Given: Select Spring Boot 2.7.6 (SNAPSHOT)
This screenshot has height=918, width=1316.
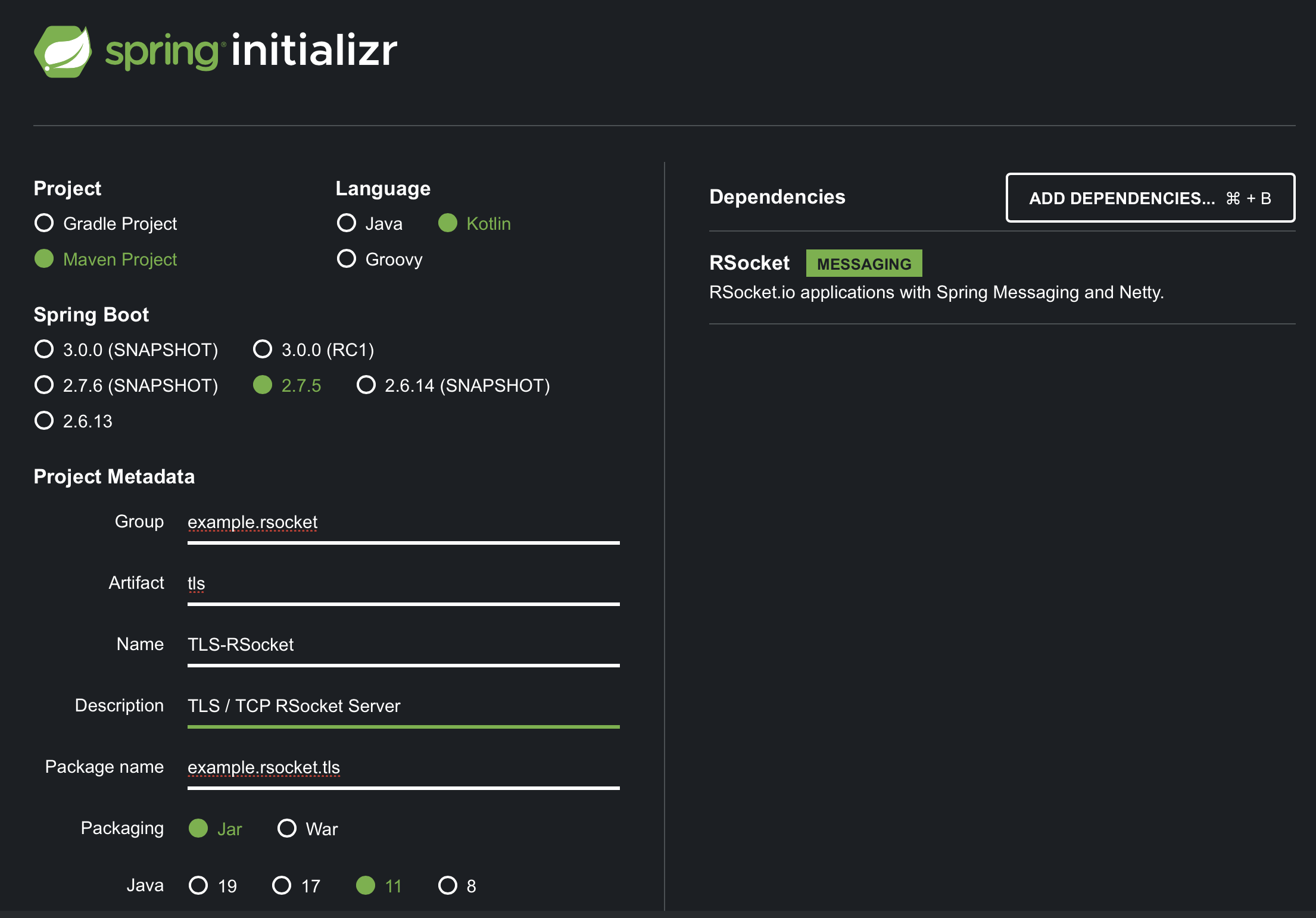Looking at the screenshot, I should coord(44,385).
